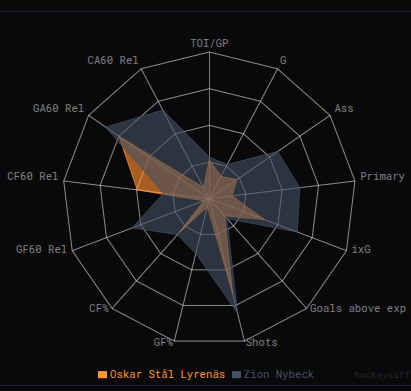Click the Ass axis label
This screenshot has height=391, width=411.
[344, 108]
